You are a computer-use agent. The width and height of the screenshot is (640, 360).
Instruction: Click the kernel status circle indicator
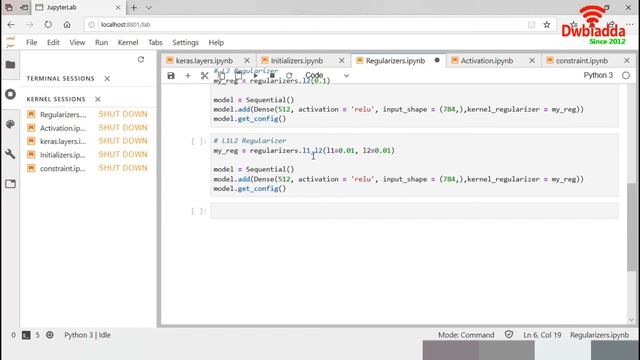click(626, 76)
